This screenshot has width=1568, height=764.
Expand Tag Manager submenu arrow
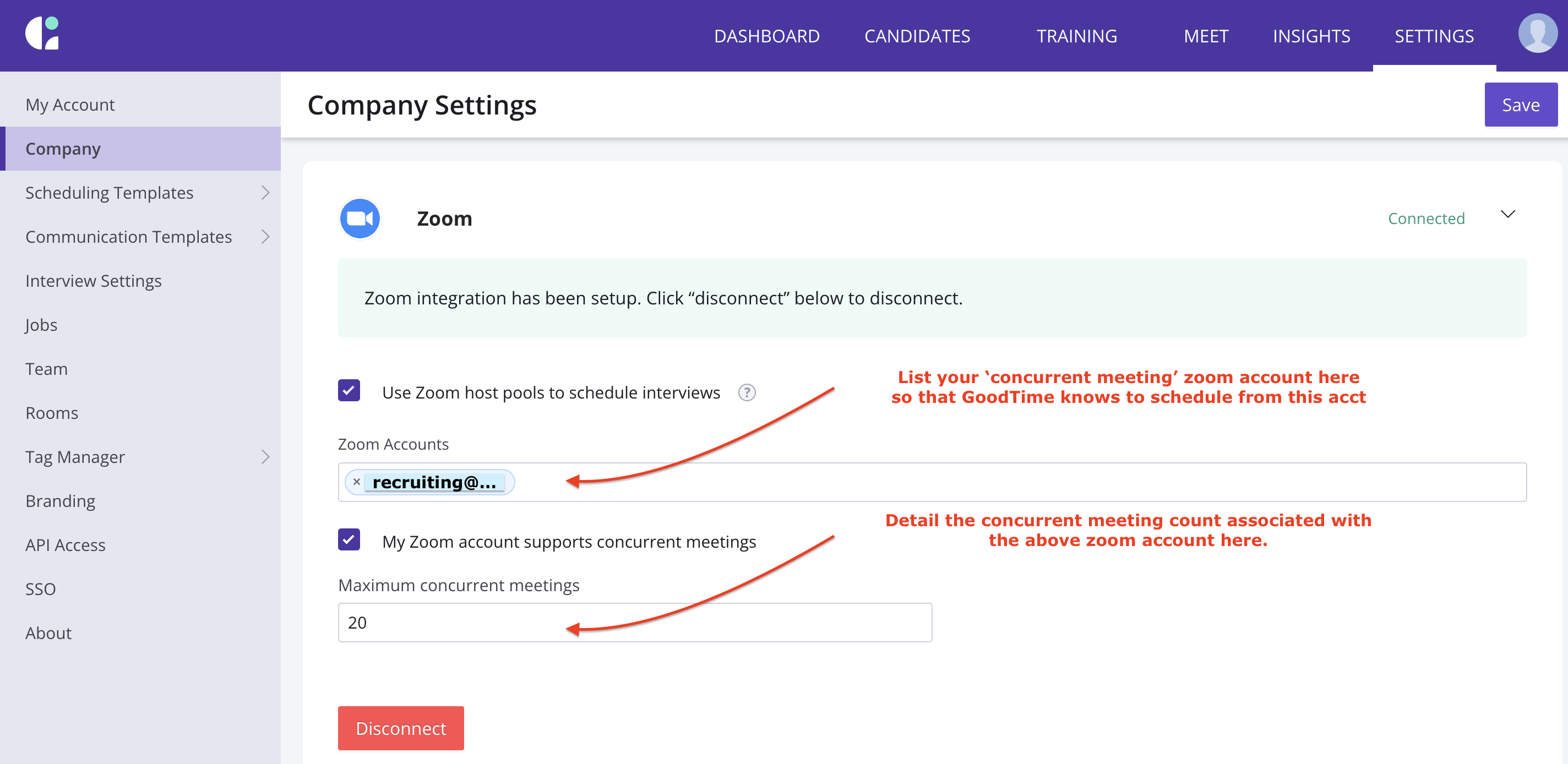click(x=265, y=457)
